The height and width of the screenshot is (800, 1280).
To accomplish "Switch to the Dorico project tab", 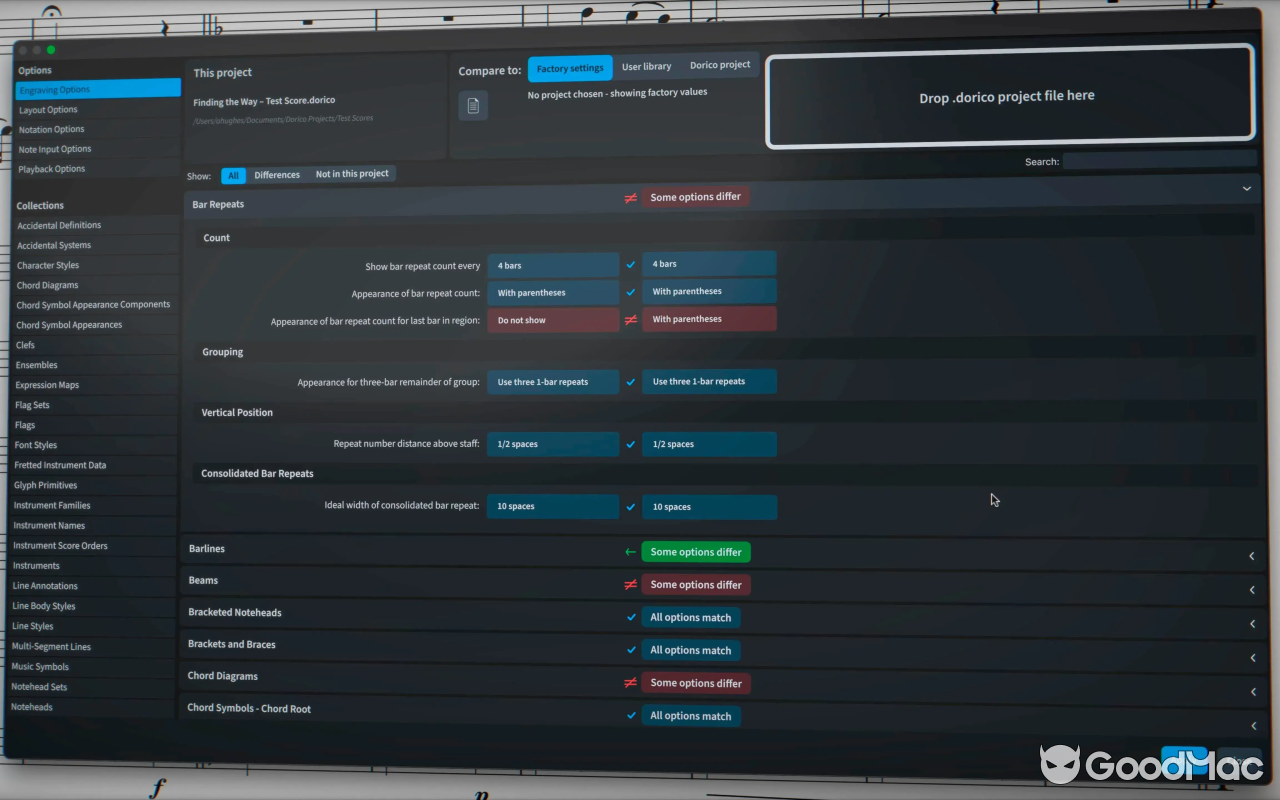I will tap(720, 64).
